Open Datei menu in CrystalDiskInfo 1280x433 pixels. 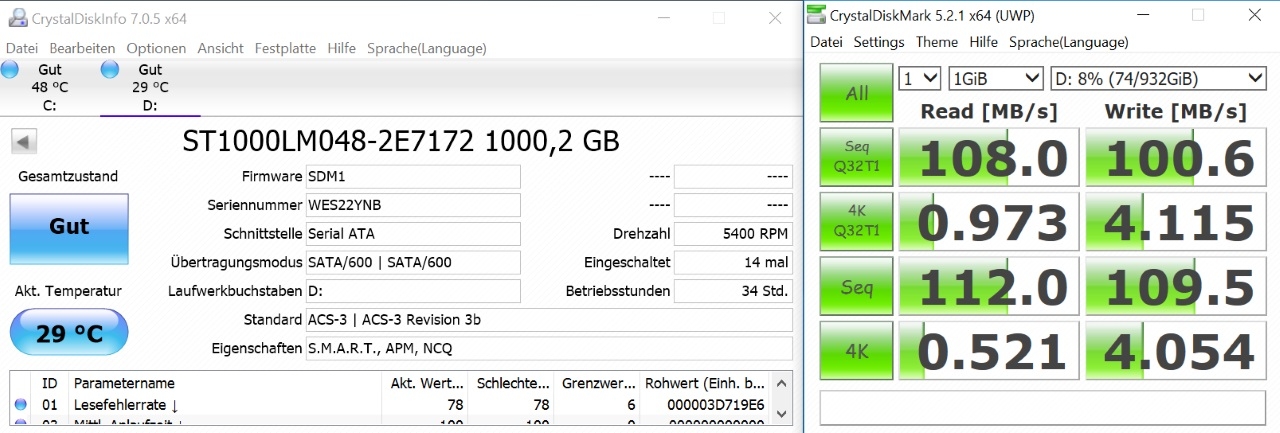point(22,48)
